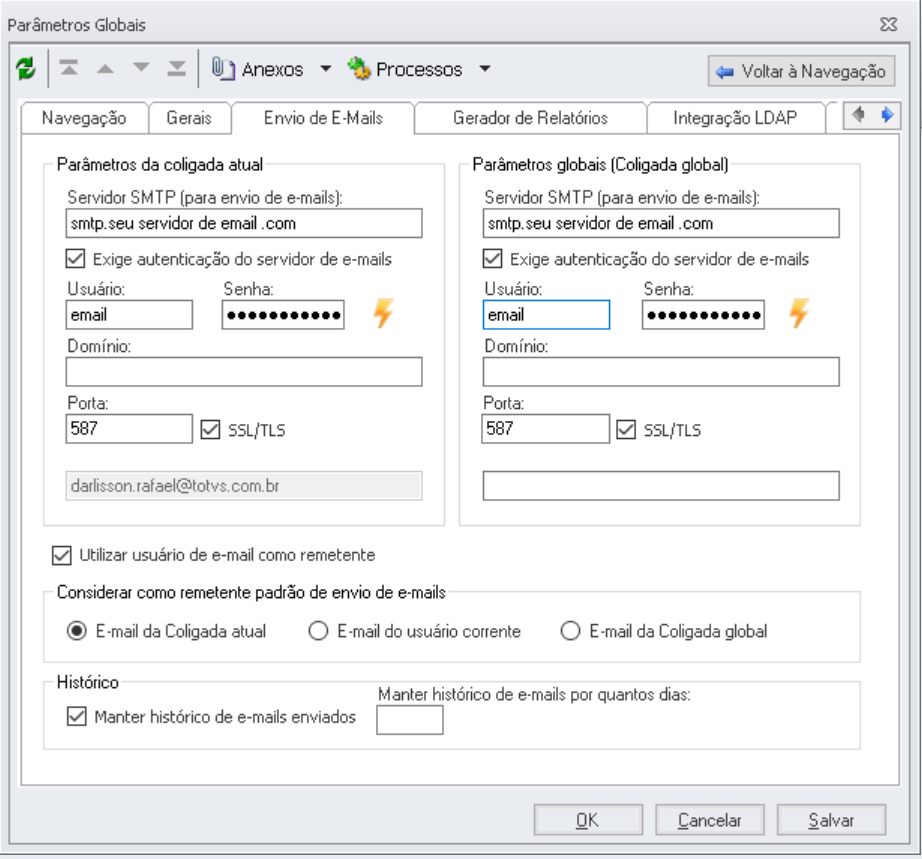This screenshot has width=922, height=859.
Task: Open the Integração LDAP tab
Action: coord(735,118)
